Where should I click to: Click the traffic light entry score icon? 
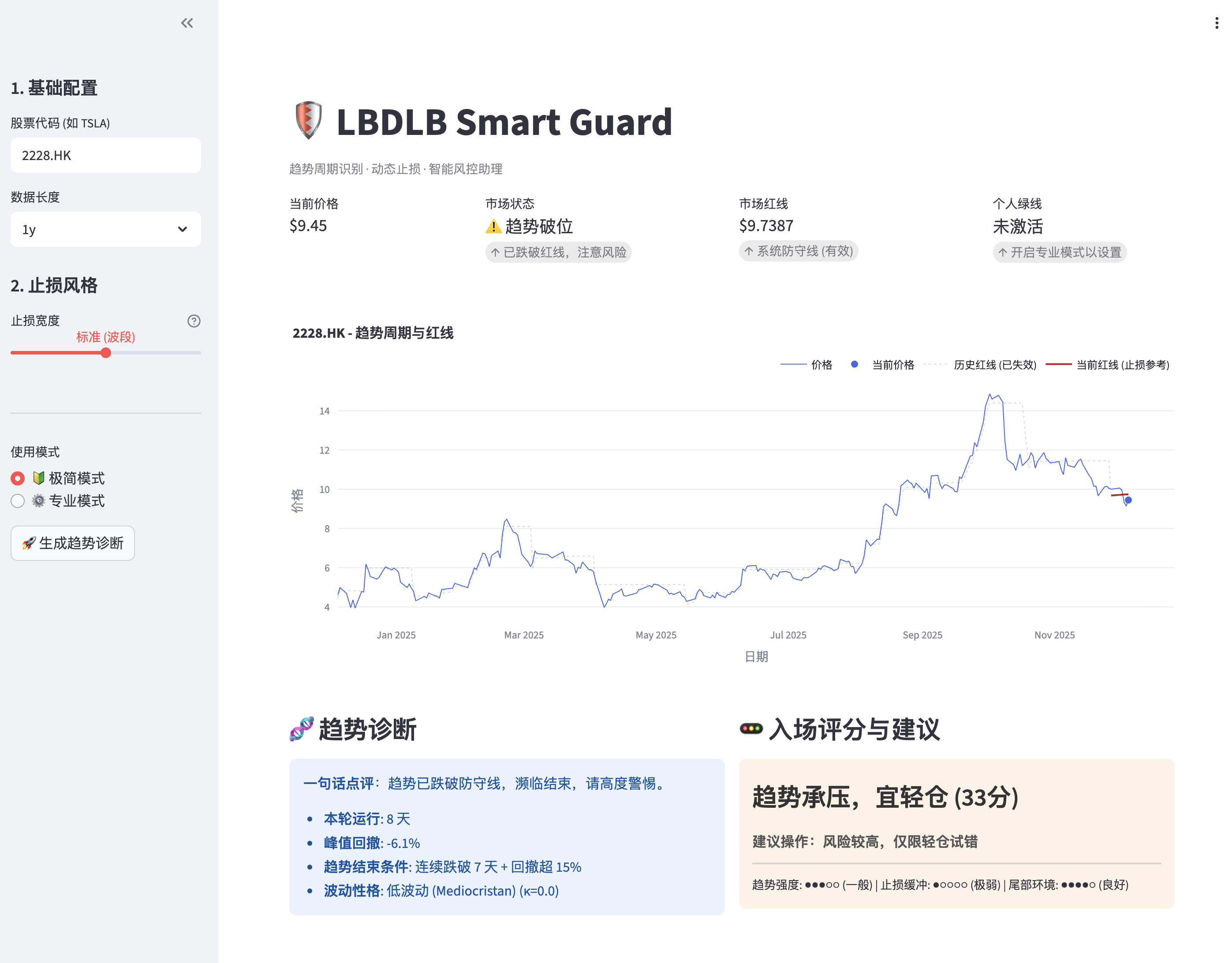[x=751, y=729]
